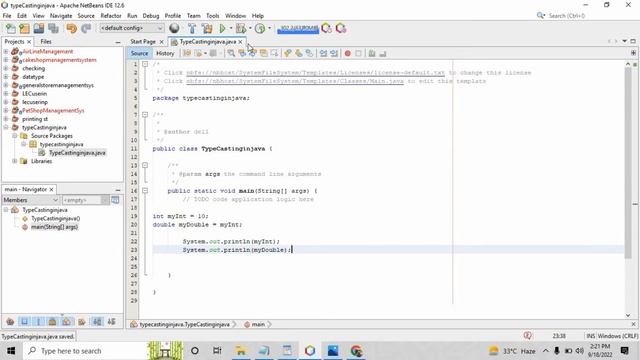Toggle Sort by Source in Navigator

coord(111,322)
